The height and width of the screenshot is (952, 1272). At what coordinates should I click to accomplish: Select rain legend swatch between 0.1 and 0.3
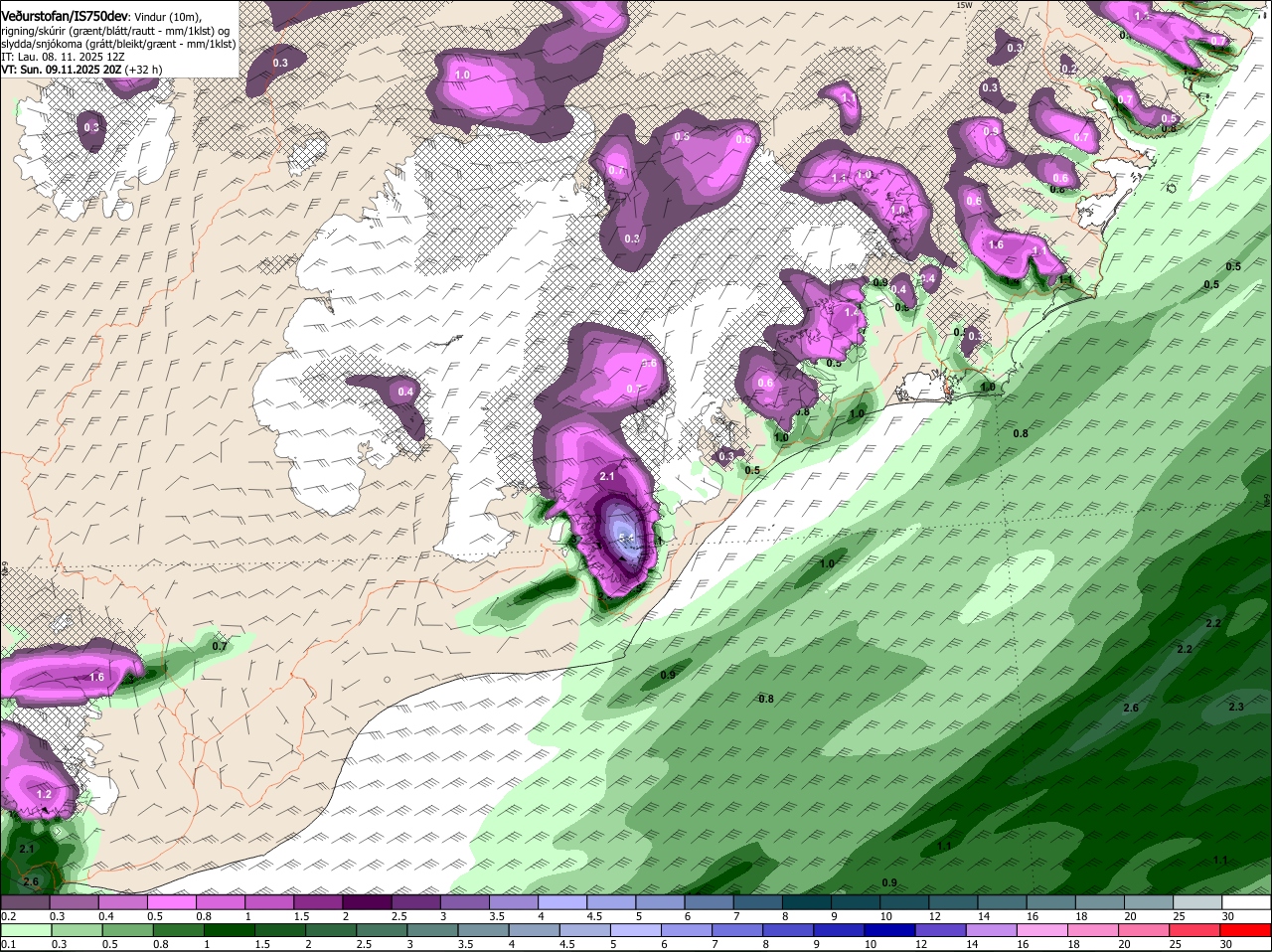[25, 930]
